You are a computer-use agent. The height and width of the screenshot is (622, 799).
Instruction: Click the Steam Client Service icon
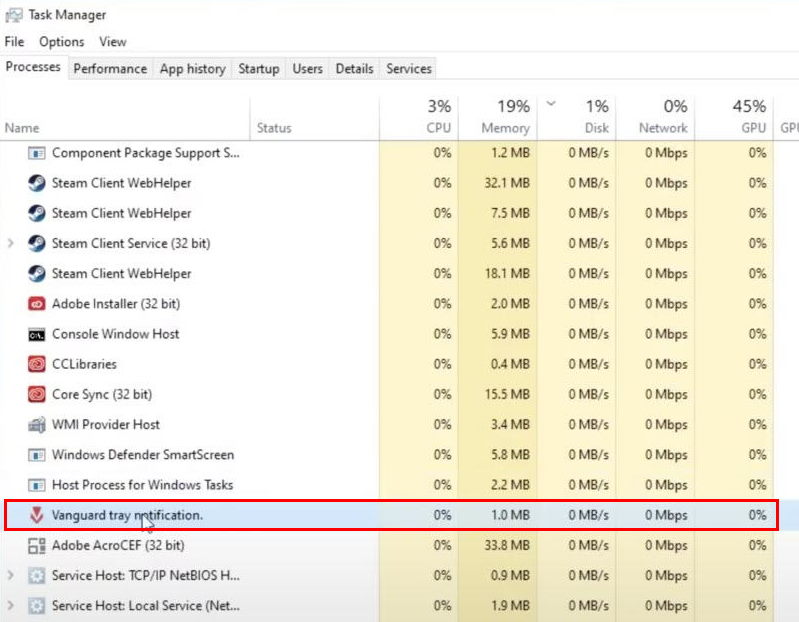pyautogui.click(x=37, y=244)
